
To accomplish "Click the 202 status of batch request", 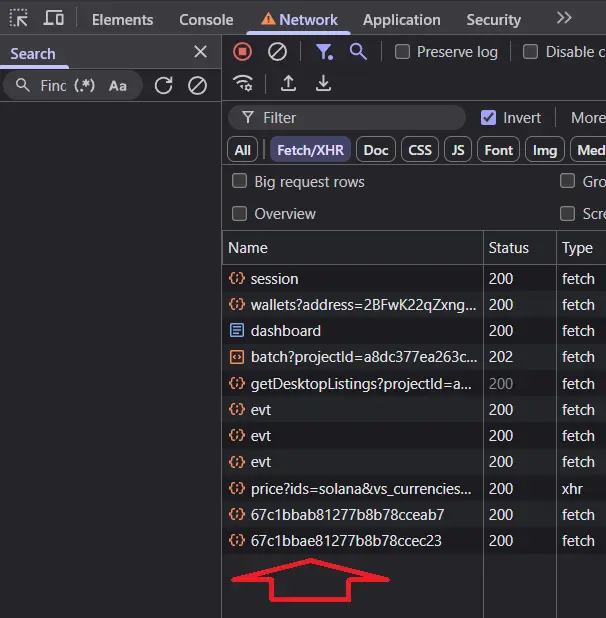I will (x=501, y=357).
